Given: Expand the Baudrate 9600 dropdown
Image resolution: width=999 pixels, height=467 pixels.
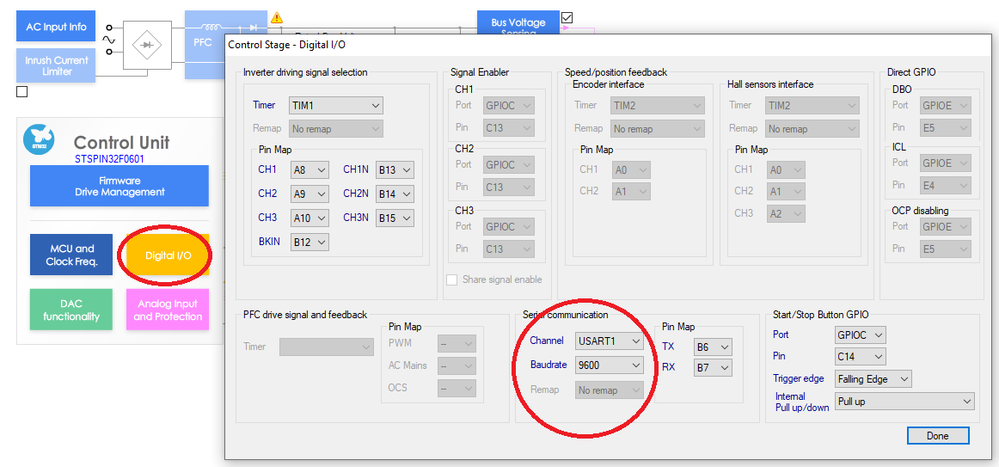Looking at the screenshot, I should point(609,365).
